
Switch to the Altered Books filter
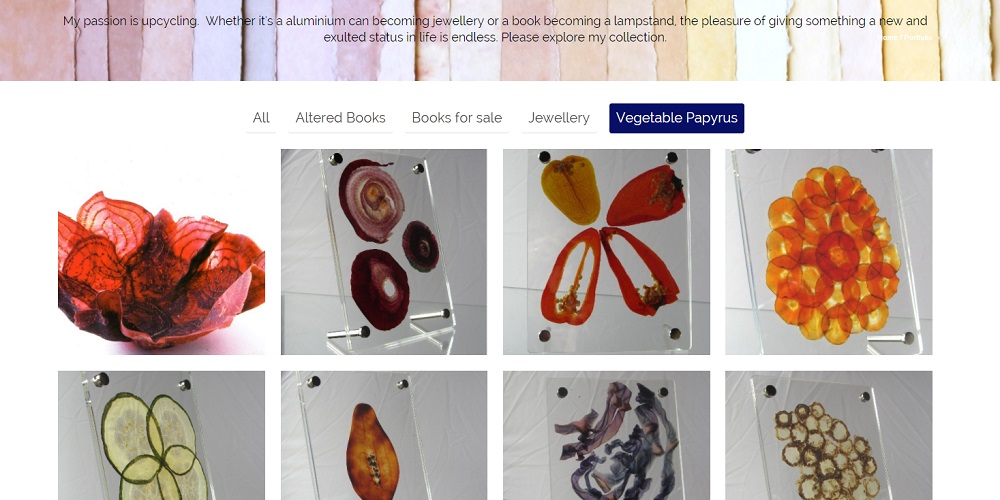tap(341, 118)
